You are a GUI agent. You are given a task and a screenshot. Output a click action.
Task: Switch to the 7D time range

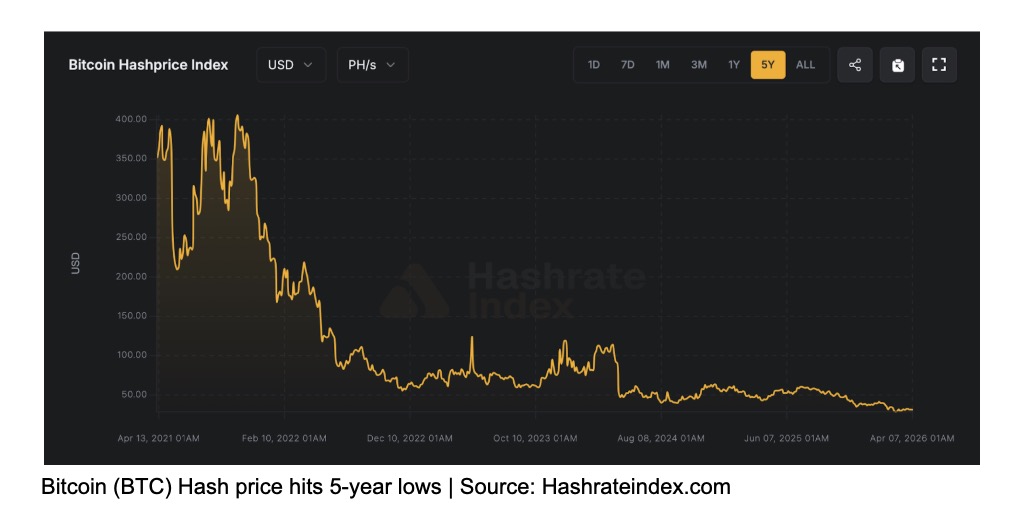coord(627,65)
